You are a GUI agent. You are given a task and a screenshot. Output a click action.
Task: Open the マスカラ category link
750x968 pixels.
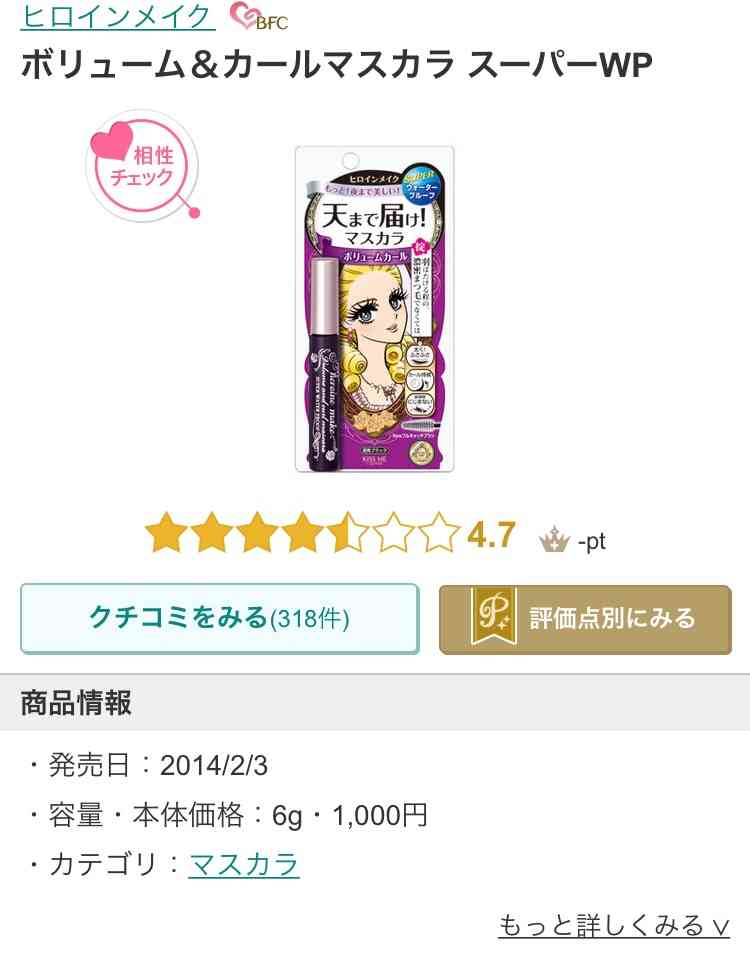[x=244, y=864]
